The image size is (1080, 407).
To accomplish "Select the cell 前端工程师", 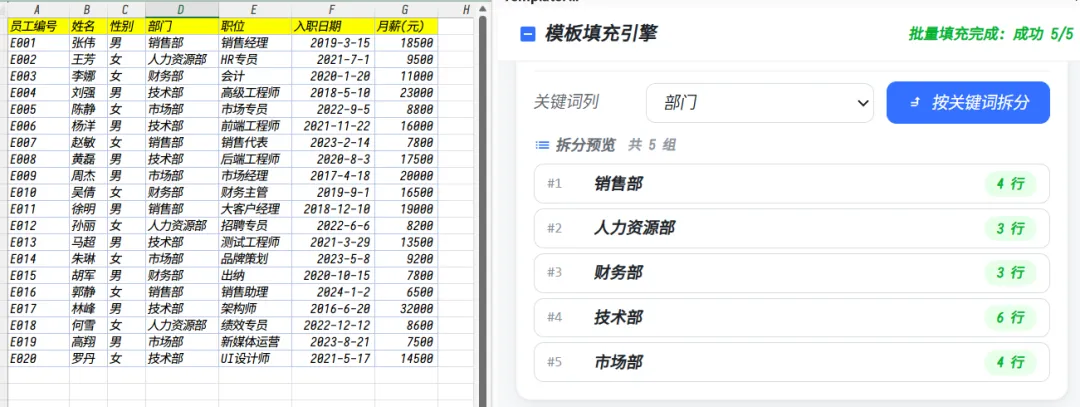I will tap(255, 126).
